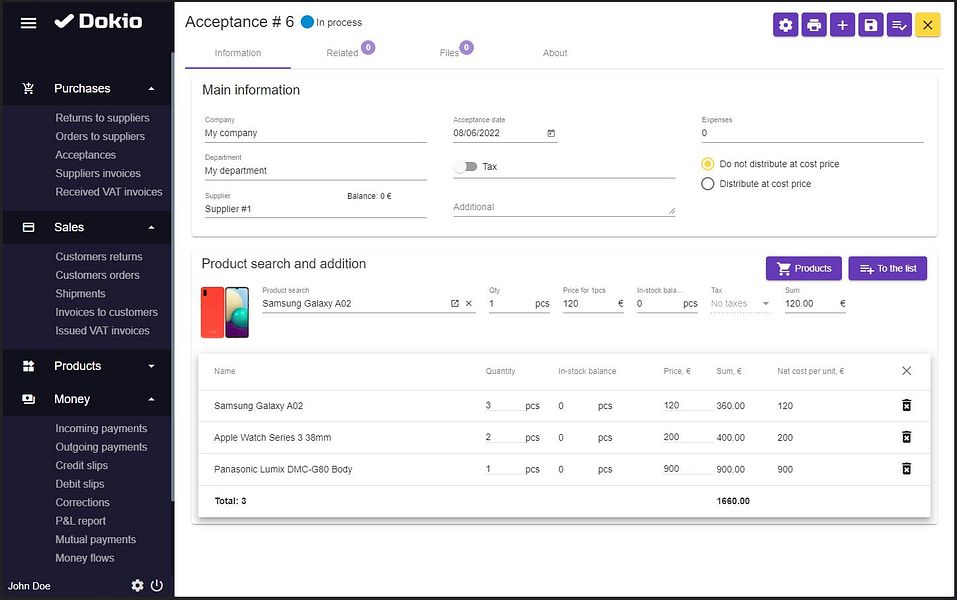Switch to the About tab
Viewport: 957px width, 600px height.
pyautogui.click(x=555, y=53)
